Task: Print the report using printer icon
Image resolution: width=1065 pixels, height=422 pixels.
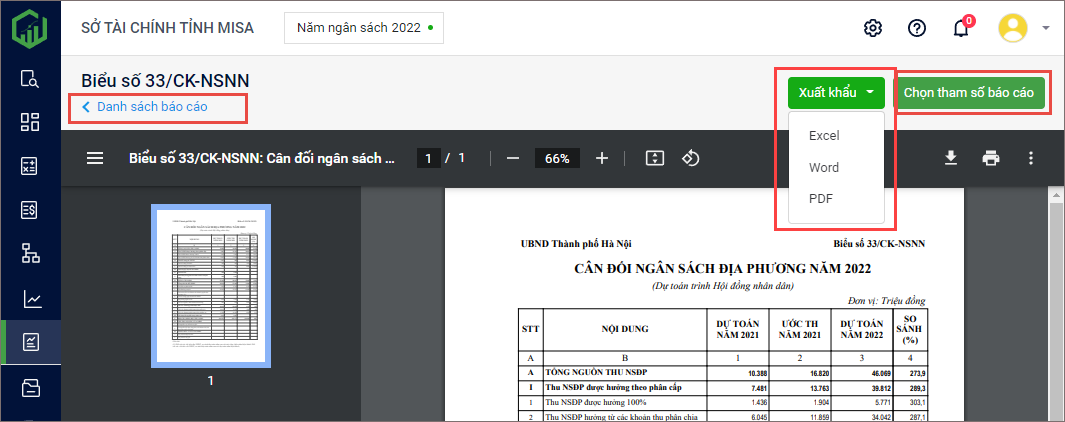Action: (x=991, y=158)
